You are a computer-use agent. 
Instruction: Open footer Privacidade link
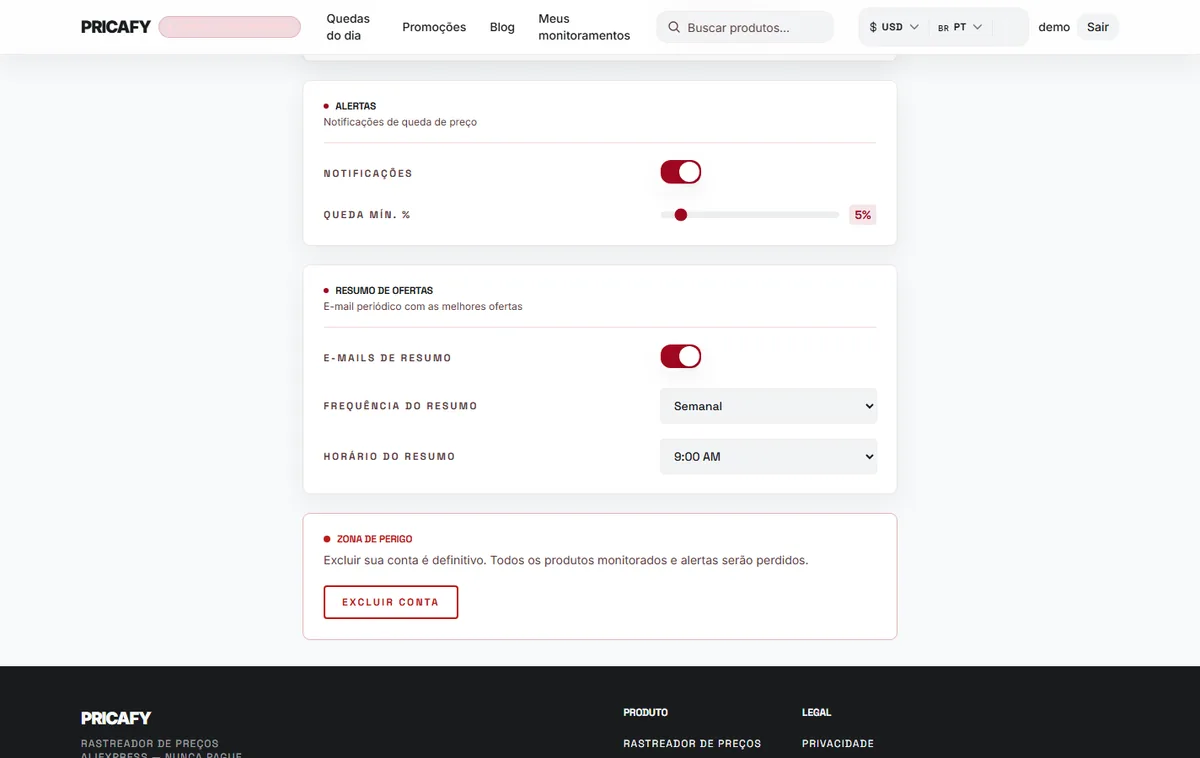point(838,743)
